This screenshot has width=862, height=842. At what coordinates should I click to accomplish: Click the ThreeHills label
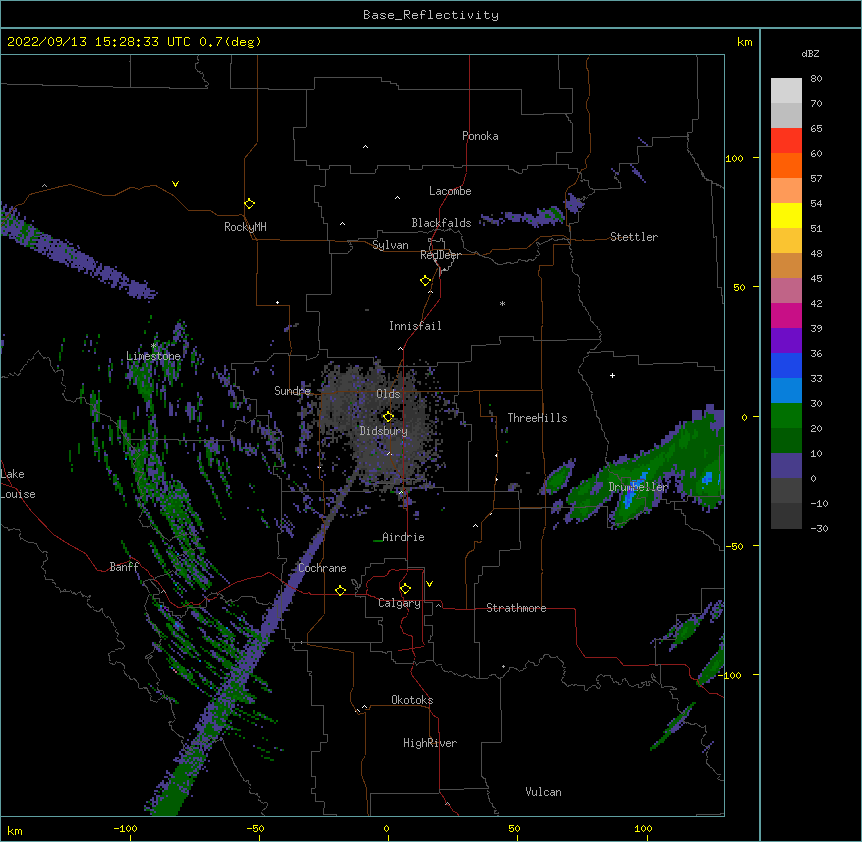tap(537, 418)
